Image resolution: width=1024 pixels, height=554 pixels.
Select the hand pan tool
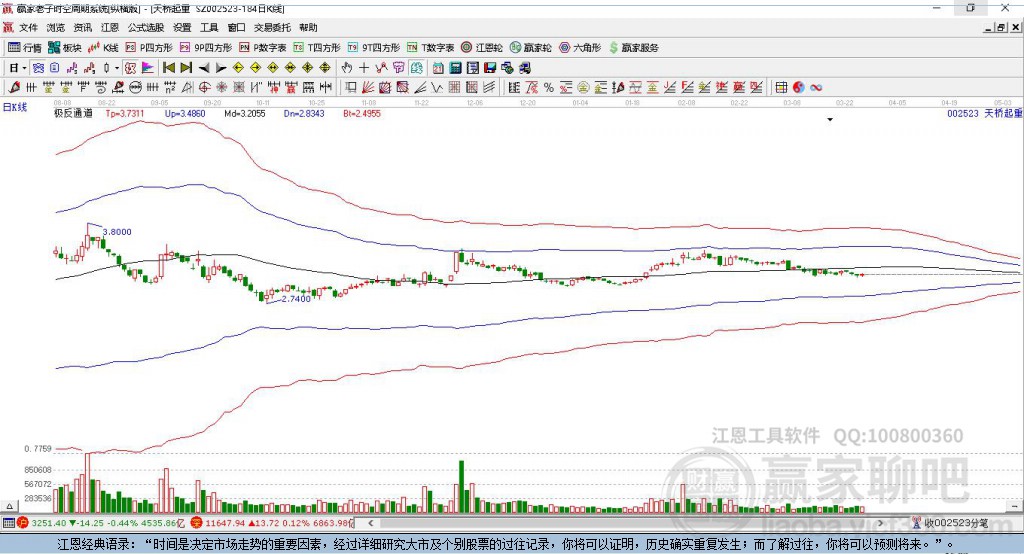tap(347, 68)
